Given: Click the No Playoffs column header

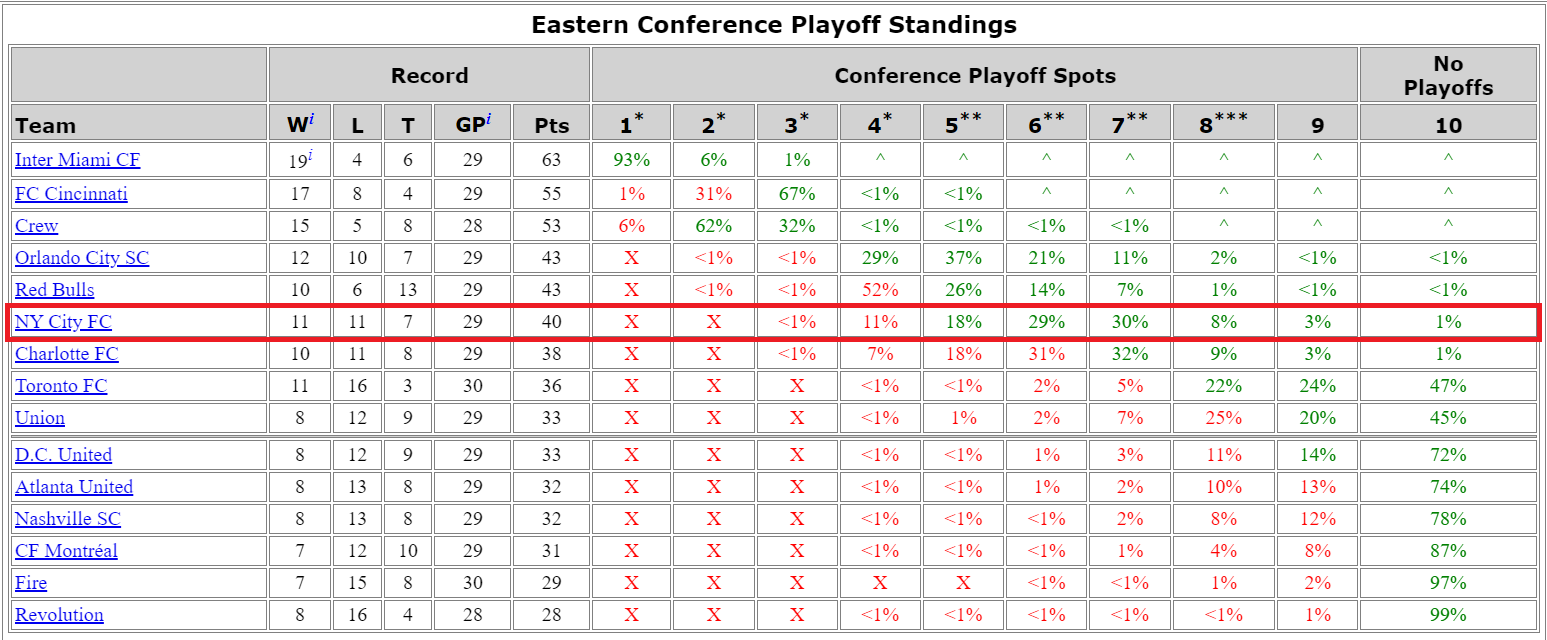Looking at the screenshot, I should tap(1447, 76).
